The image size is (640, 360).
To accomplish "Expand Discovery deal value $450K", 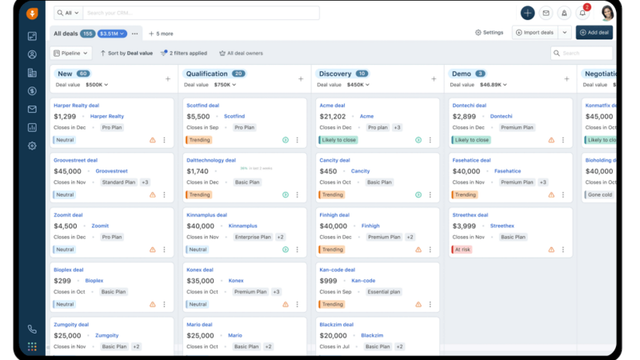I will 358,84.
